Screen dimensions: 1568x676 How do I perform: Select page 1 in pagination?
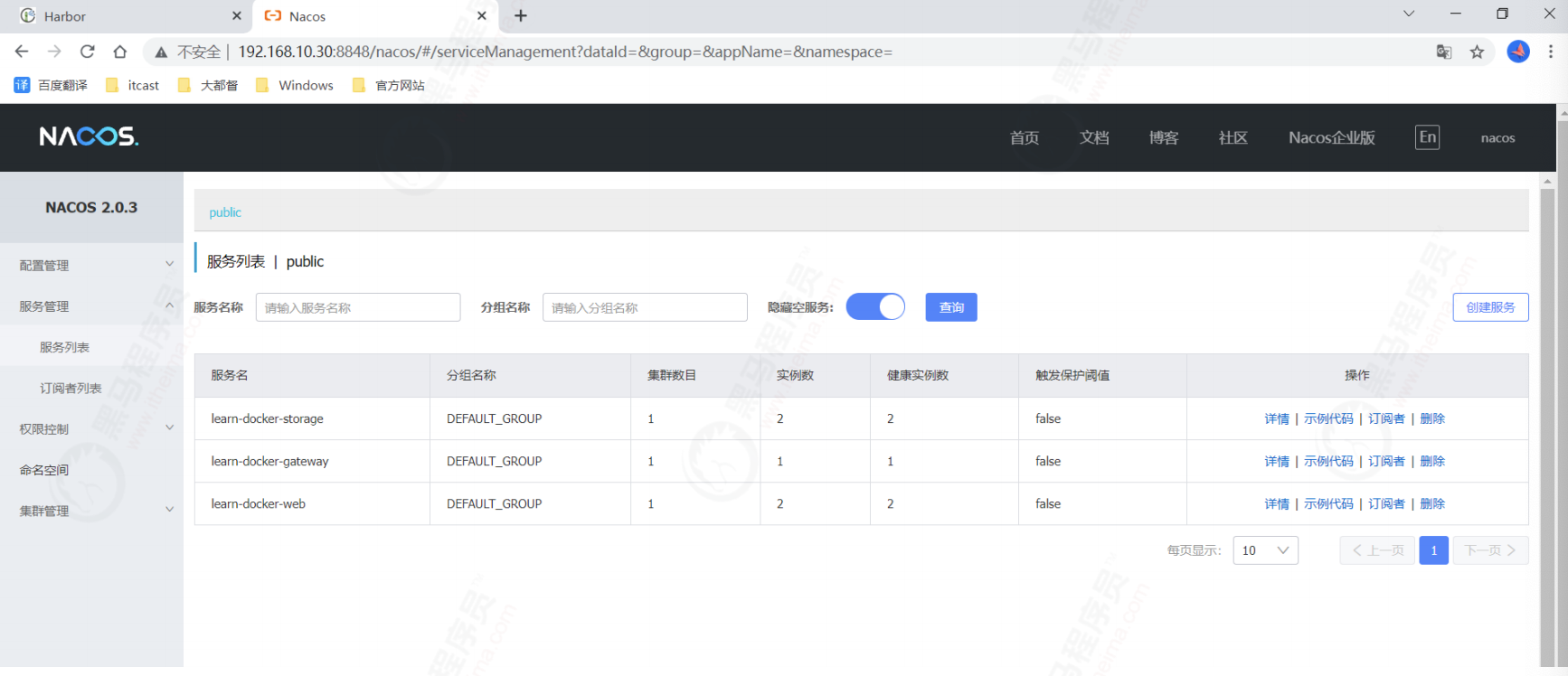point(1434,550)
